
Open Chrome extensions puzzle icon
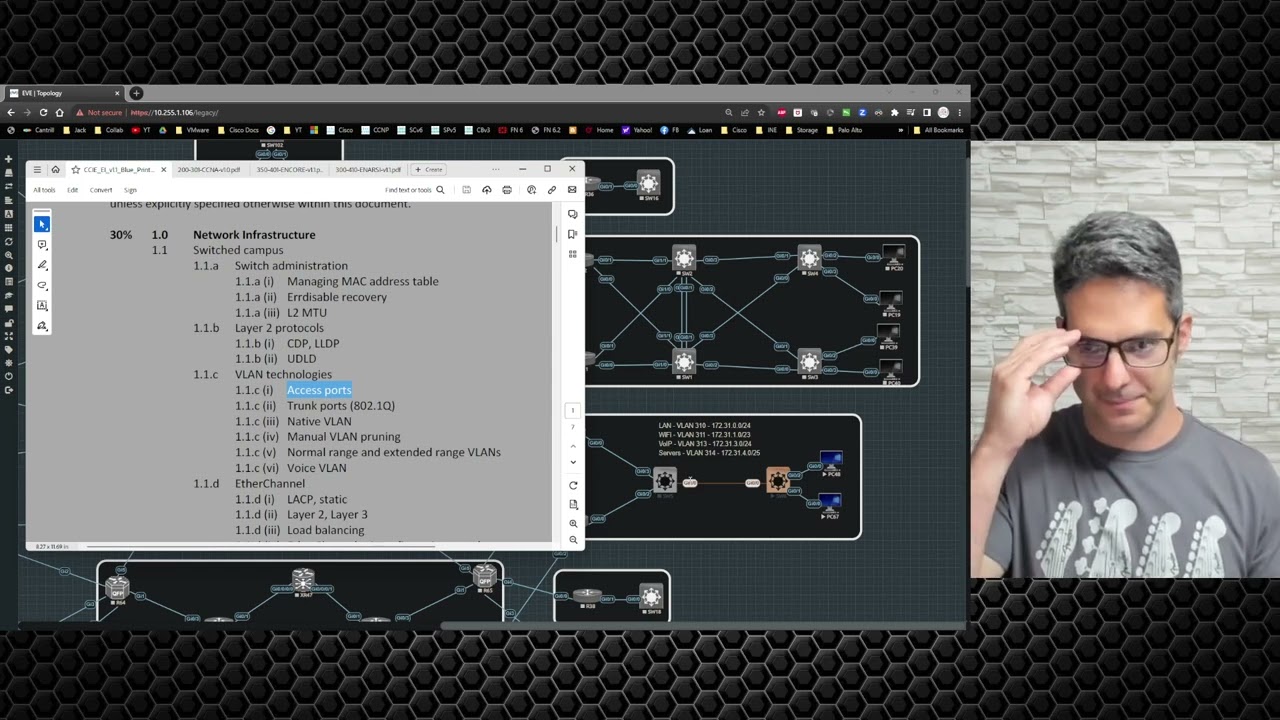894,113
